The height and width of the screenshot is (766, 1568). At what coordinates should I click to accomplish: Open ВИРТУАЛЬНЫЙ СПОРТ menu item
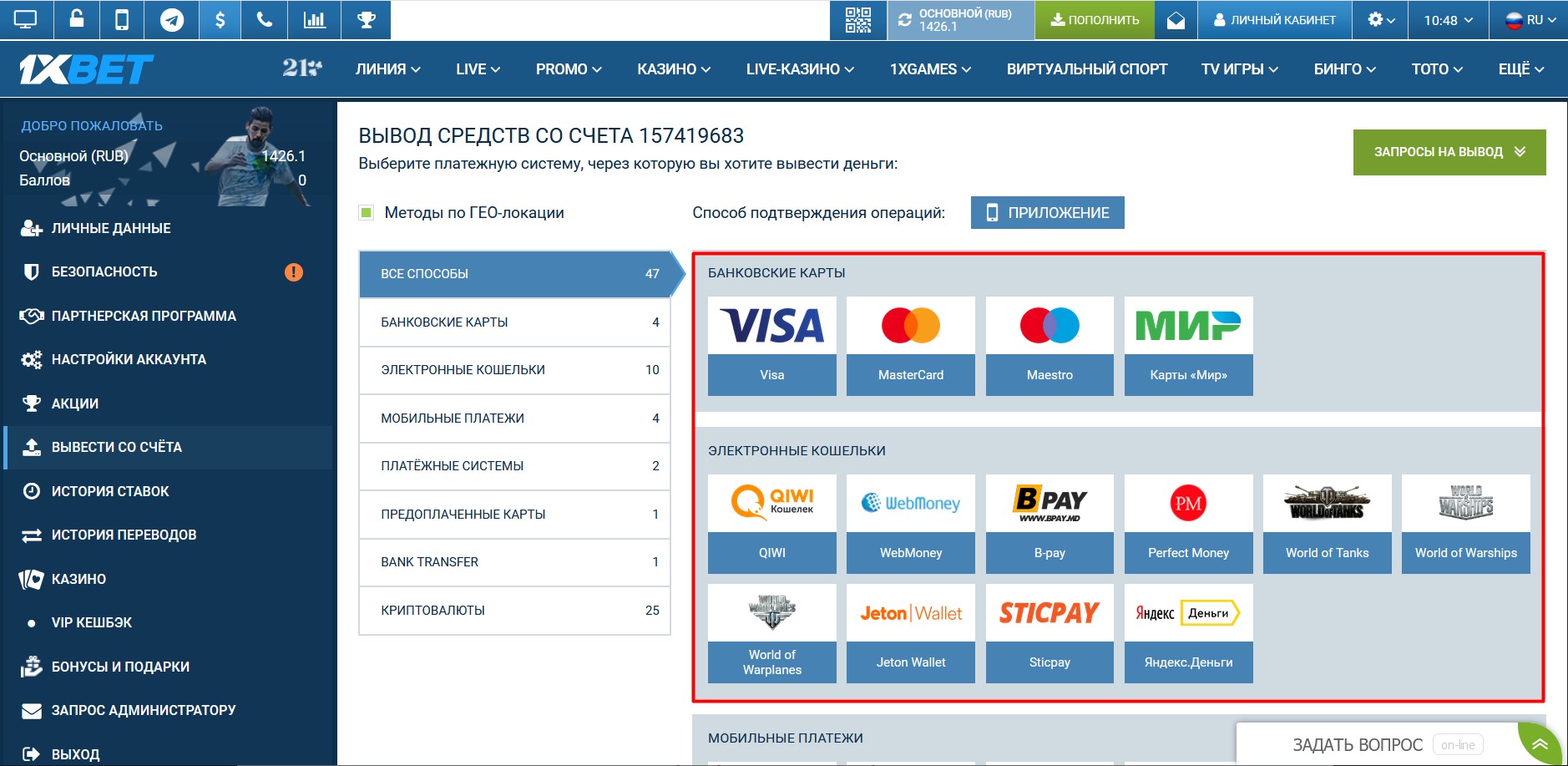tap(1087, 69)
